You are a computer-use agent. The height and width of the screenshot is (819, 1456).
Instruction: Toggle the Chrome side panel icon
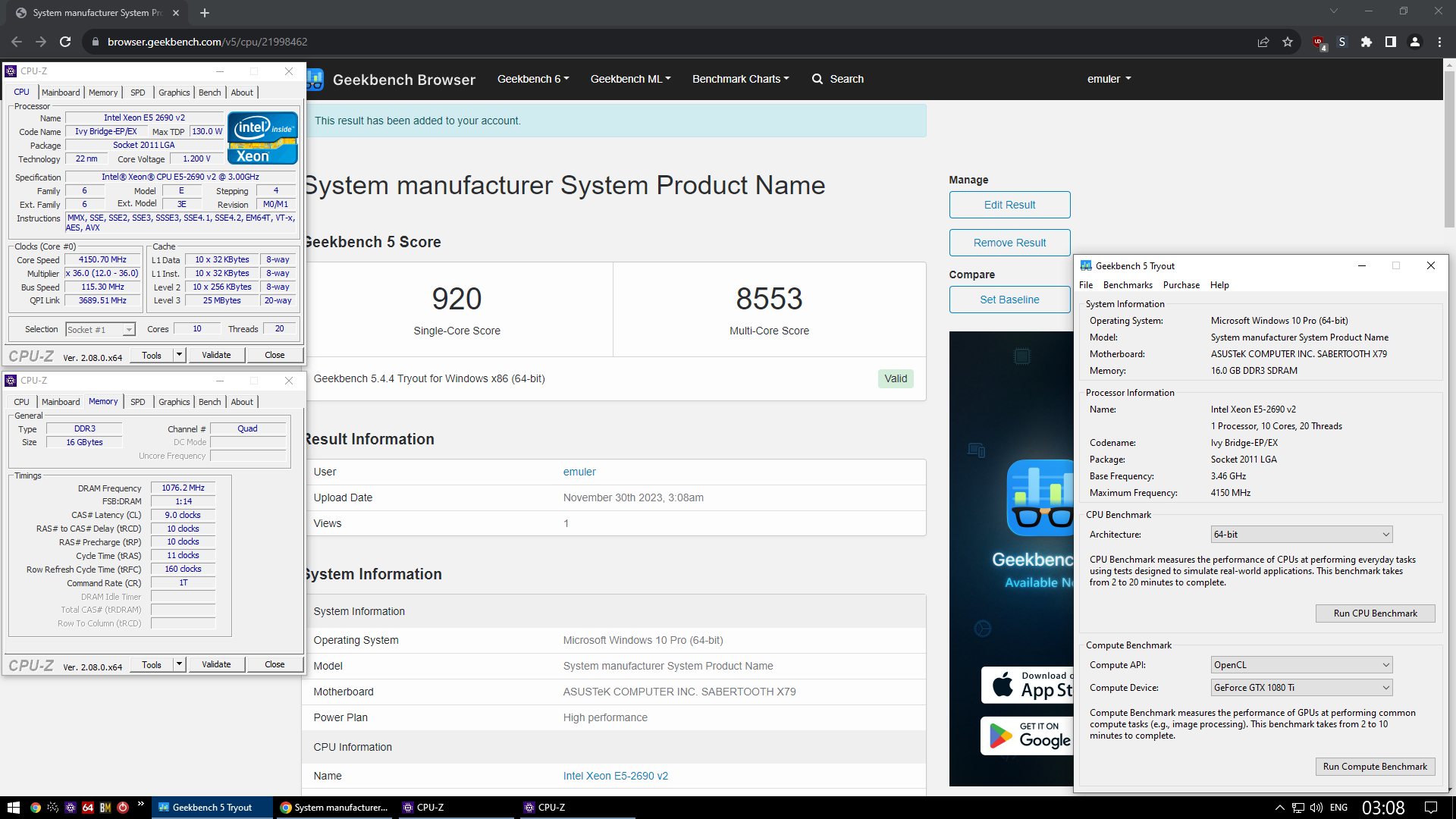1391,42
